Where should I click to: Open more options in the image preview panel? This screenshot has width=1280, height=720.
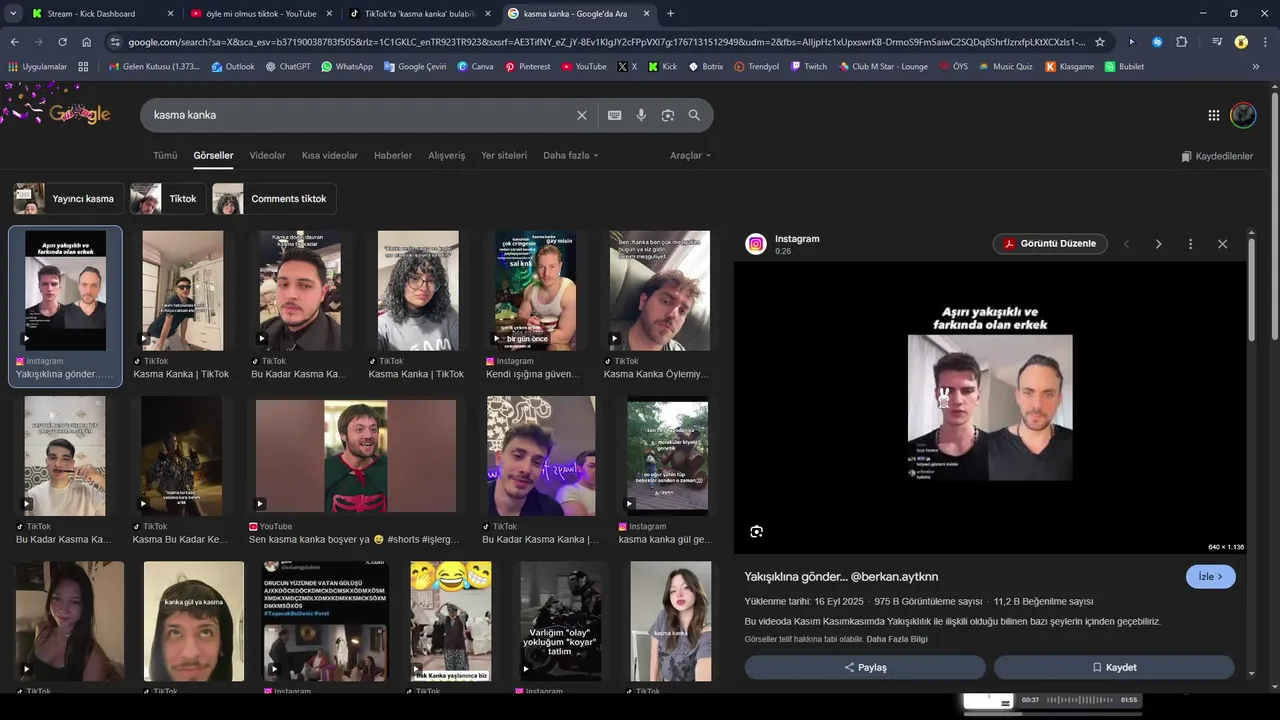(1190, 244)
